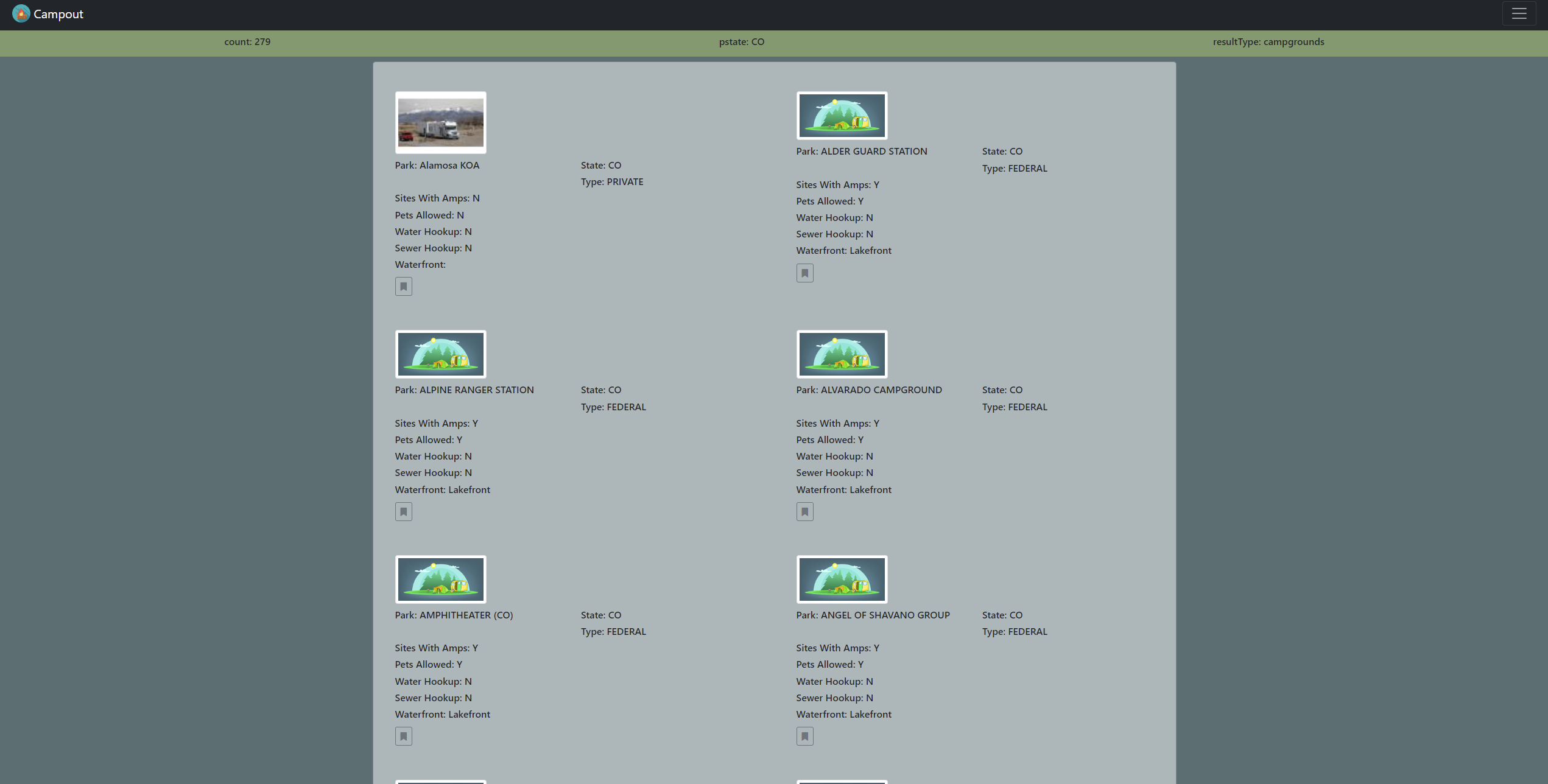This screenshot has width=1548, height=784.
Task: Save ANGEL OF SHAVANO GROUP bookmark icon
Action: point(804,737)
